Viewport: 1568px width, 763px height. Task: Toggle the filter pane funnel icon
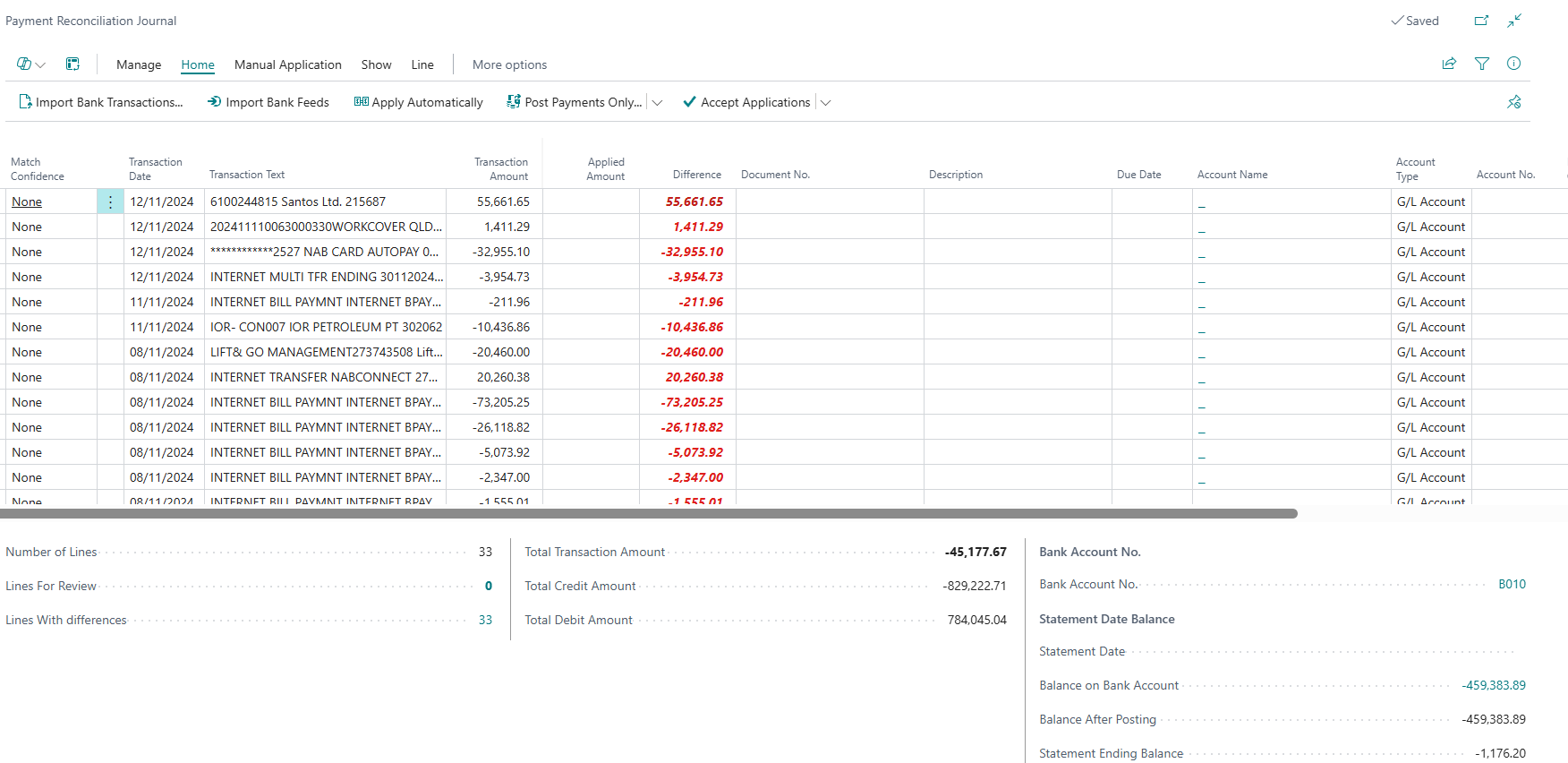click(x=1482, y=64)
